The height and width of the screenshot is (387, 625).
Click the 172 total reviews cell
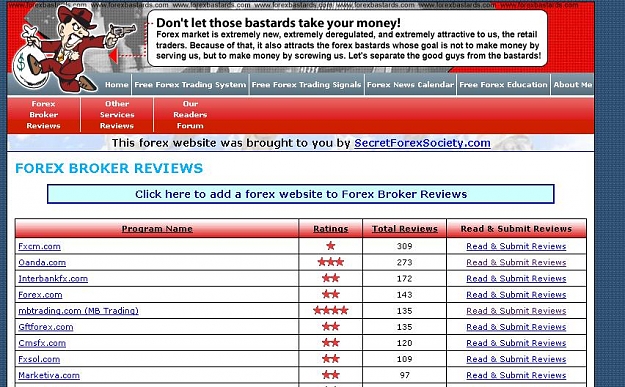tap(405, 279)
